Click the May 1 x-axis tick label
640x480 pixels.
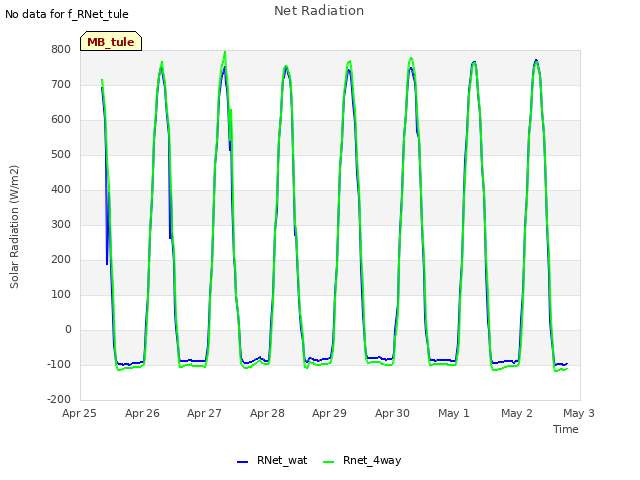[x=454, y=413]
